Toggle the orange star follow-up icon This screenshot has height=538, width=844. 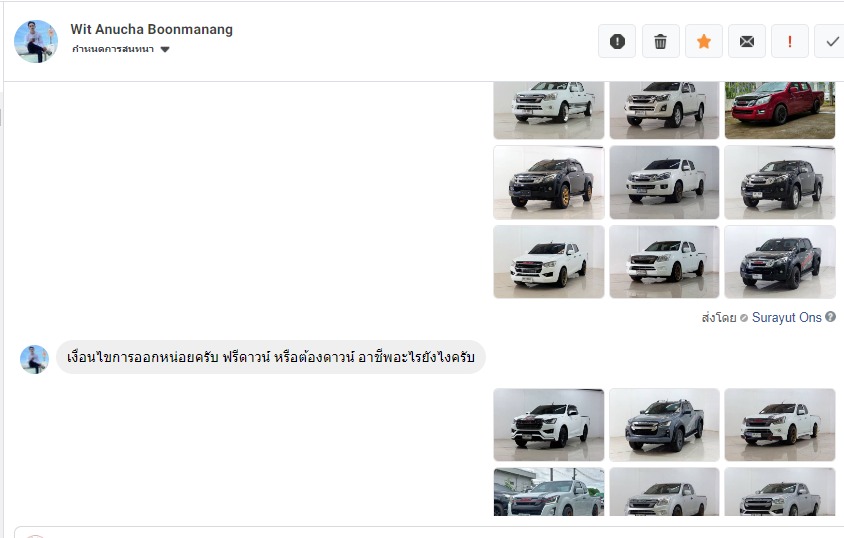(x=704, y=41)
